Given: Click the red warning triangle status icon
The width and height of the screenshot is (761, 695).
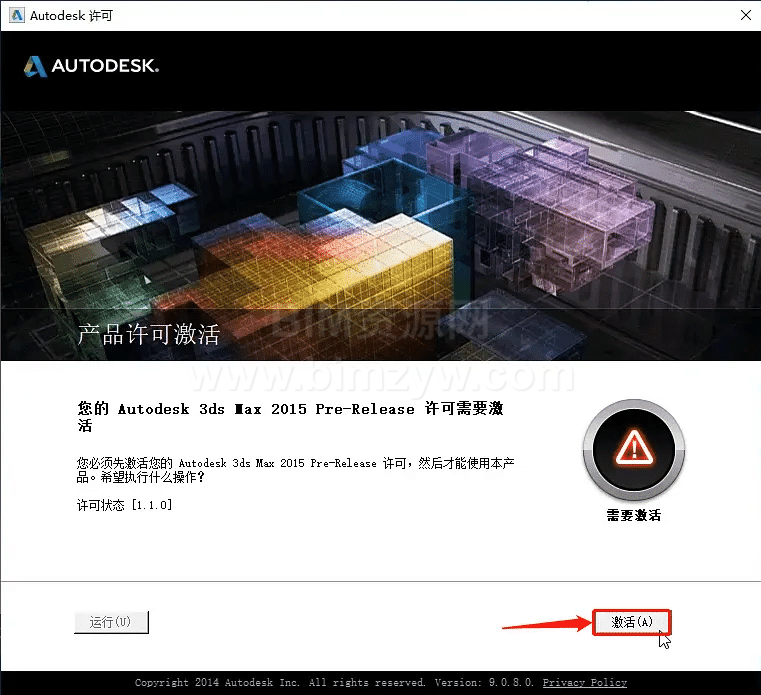Looking at the screenshot, I should pos(634,448).
